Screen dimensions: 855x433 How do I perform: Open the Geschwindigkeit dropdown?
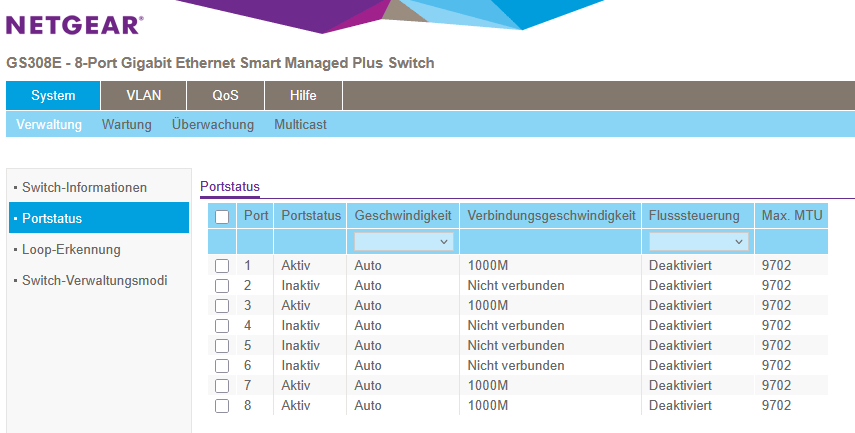coord(403,241)
